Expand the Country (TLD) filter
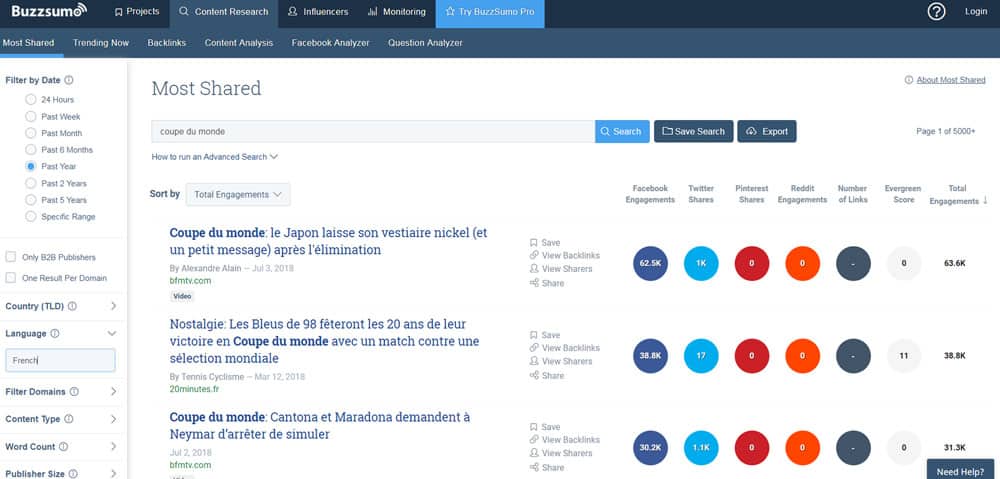This screenshot has height=479, width=1000. point(113,306)
